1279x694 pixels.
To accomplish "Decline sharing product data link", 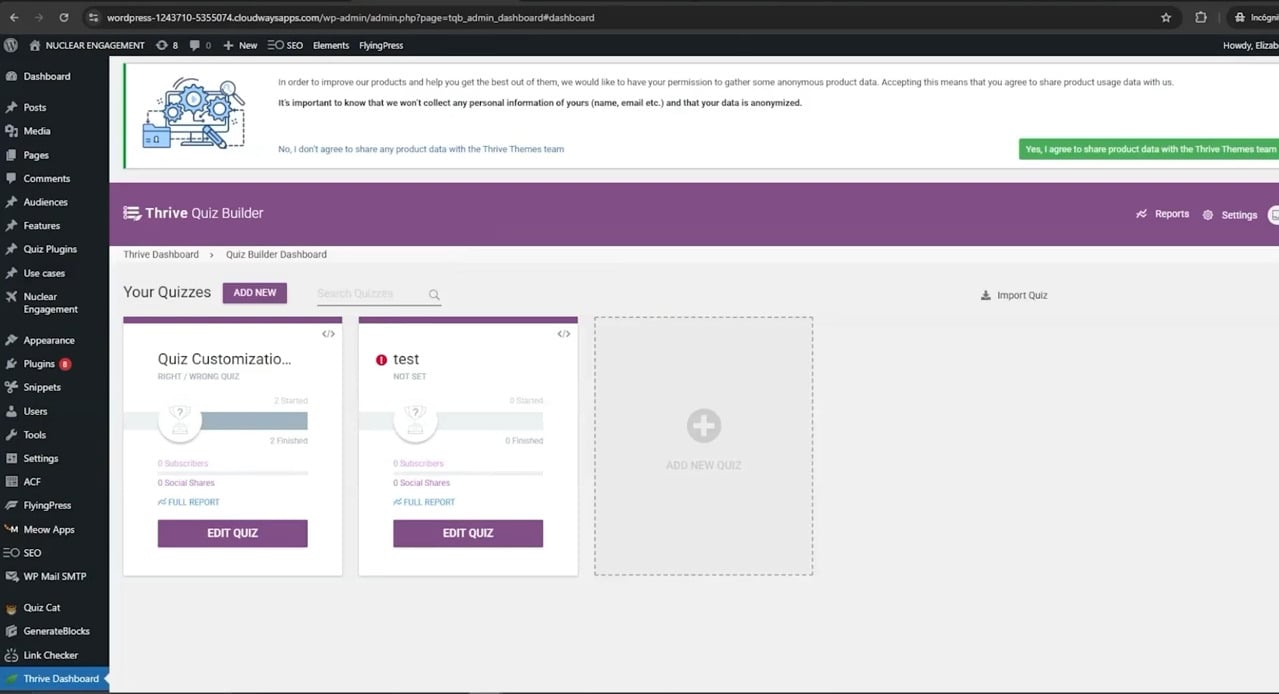I will (x=421, y=149).
